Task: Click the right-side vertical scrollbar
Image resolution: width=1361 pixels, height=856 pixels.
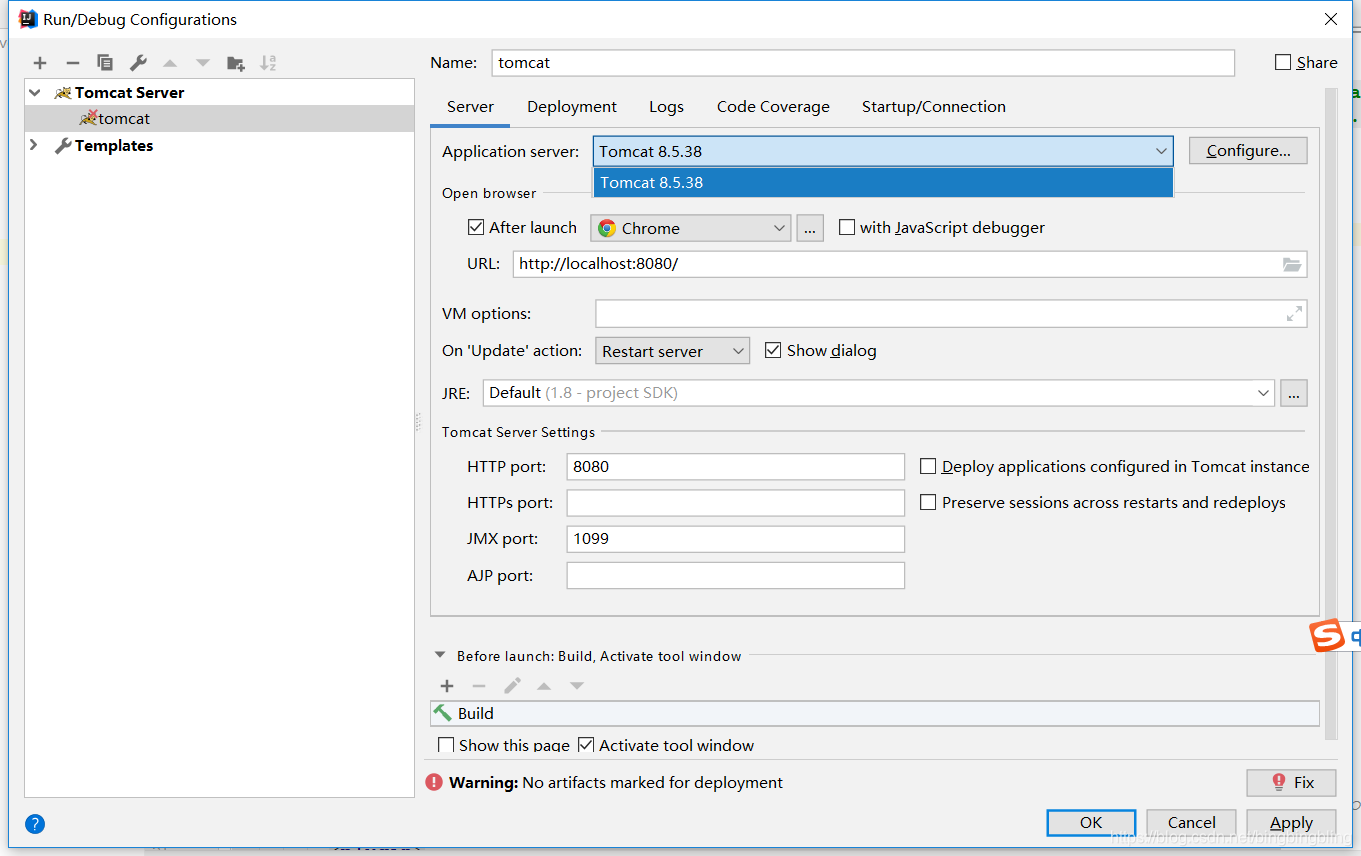Action: pos(1331,414)
